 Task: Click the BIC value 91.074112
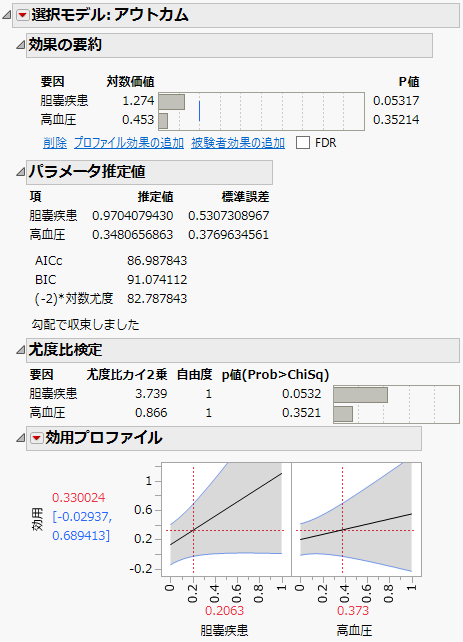tap(157, 280)
